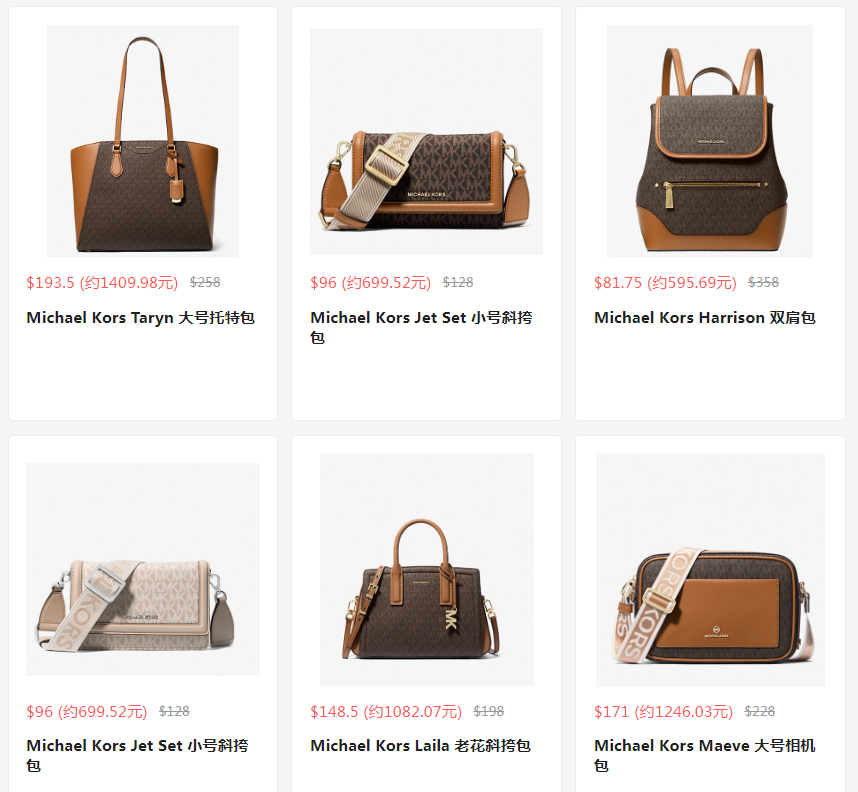Open the Maeve camera bag image
The image size is (858, 792).
[x=710, y=570]
